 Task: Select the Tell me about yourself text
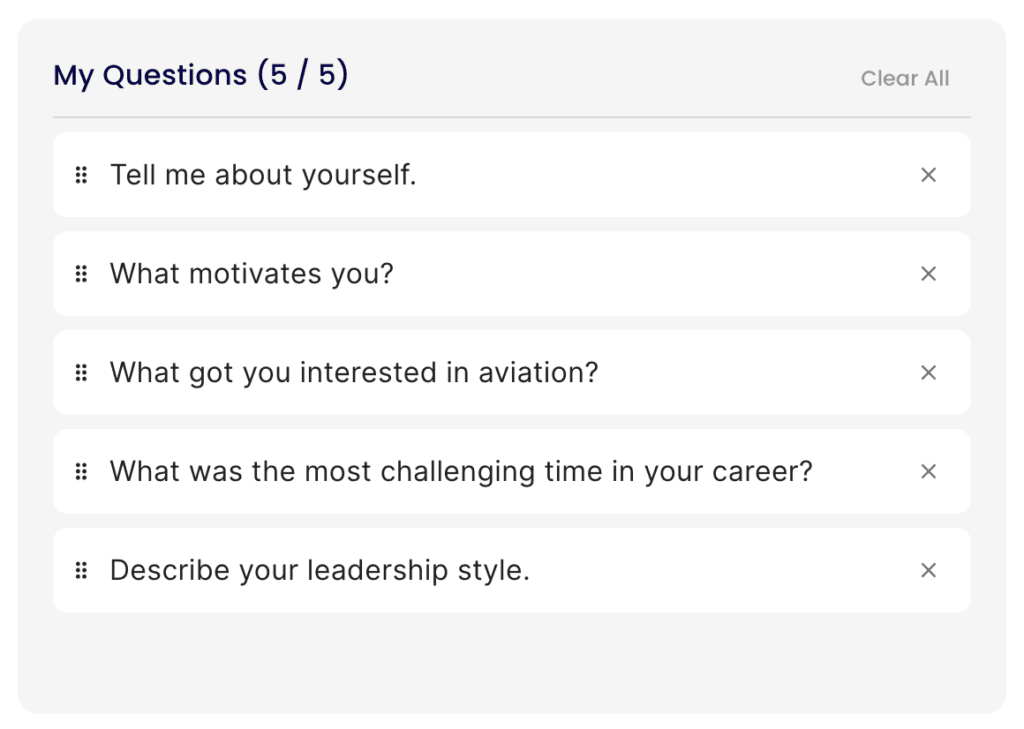(x=263, y=175)
